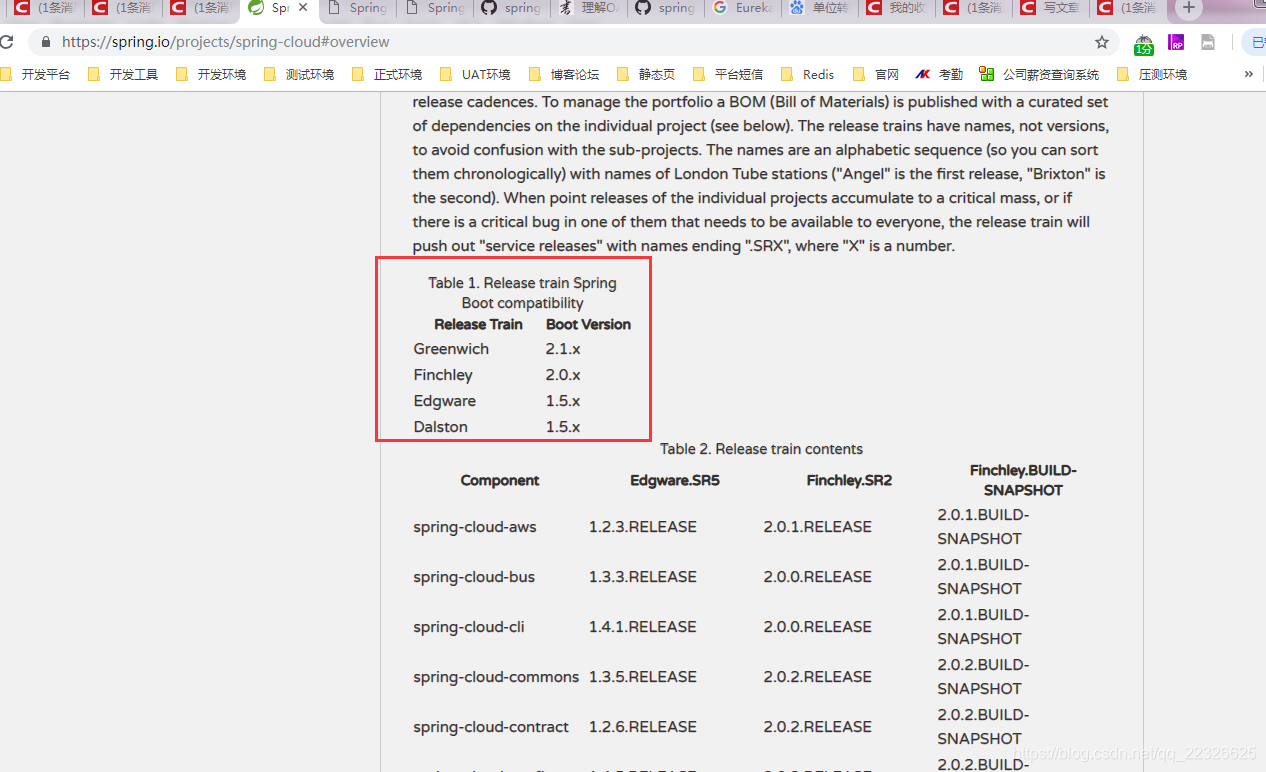Open the 压测环境 bookmark folder

(1153, 74)
